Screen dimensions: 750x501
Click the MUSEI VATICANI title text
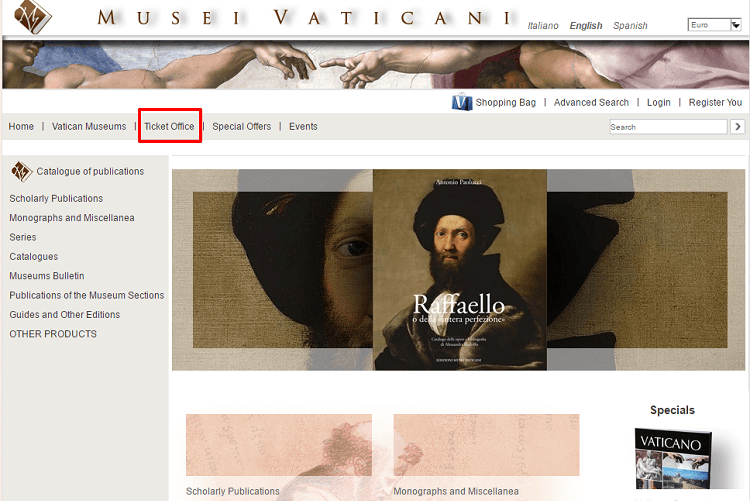coord(305,18)
